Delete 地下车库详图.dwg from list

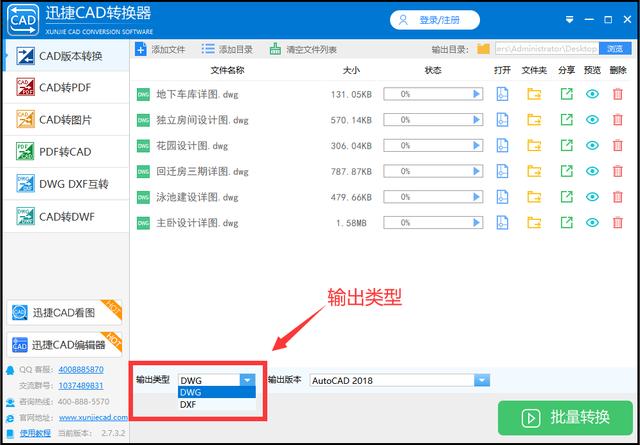[618, 94]
